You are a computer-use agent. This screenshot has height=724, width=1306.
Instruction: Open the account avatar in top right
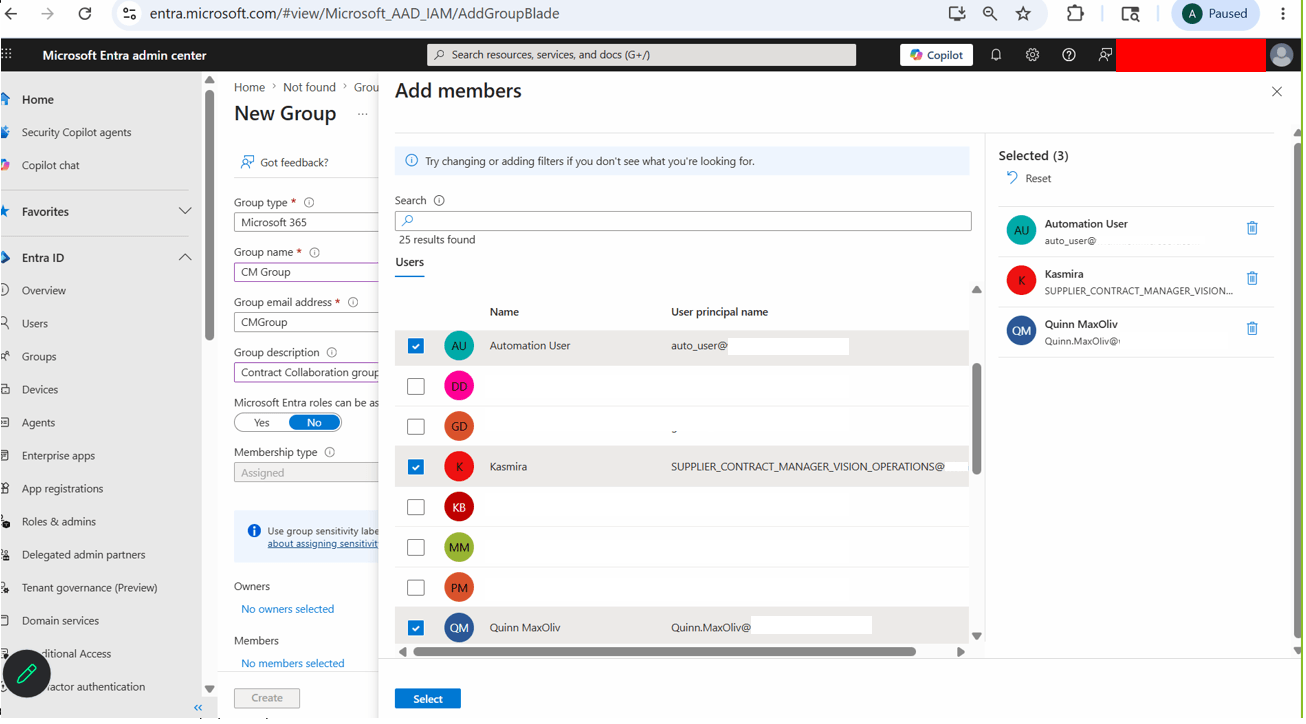point(1281,55)
